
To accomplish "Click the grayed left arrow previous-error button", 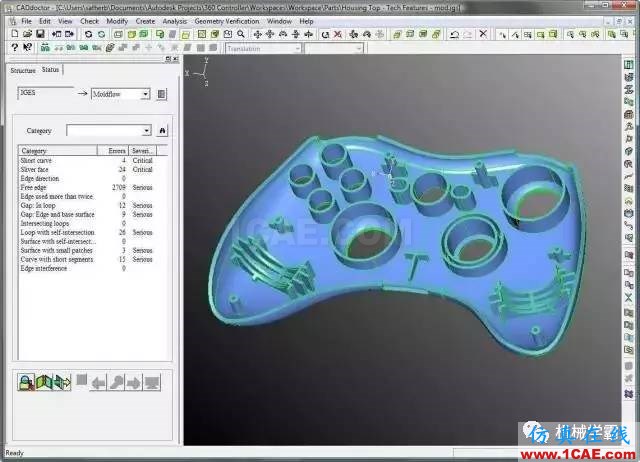I will (98, 382).
